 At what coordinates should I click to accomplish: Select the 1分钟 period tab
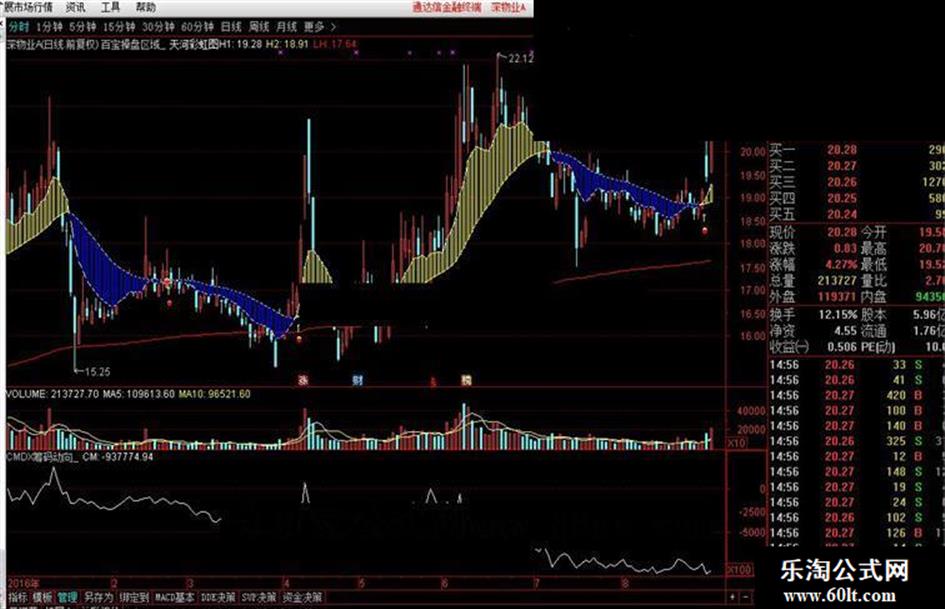tap(49, 27)
